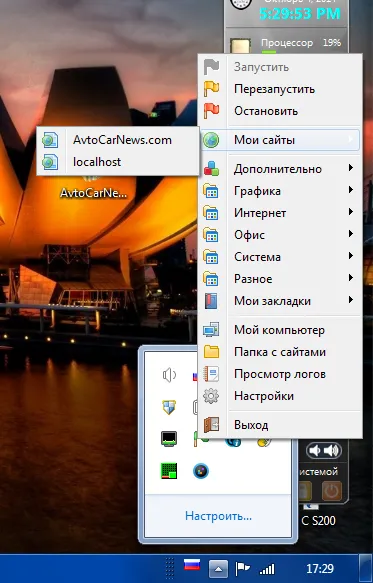
Task: Click the shield icon in tray popup
Action: coord(169,407)
